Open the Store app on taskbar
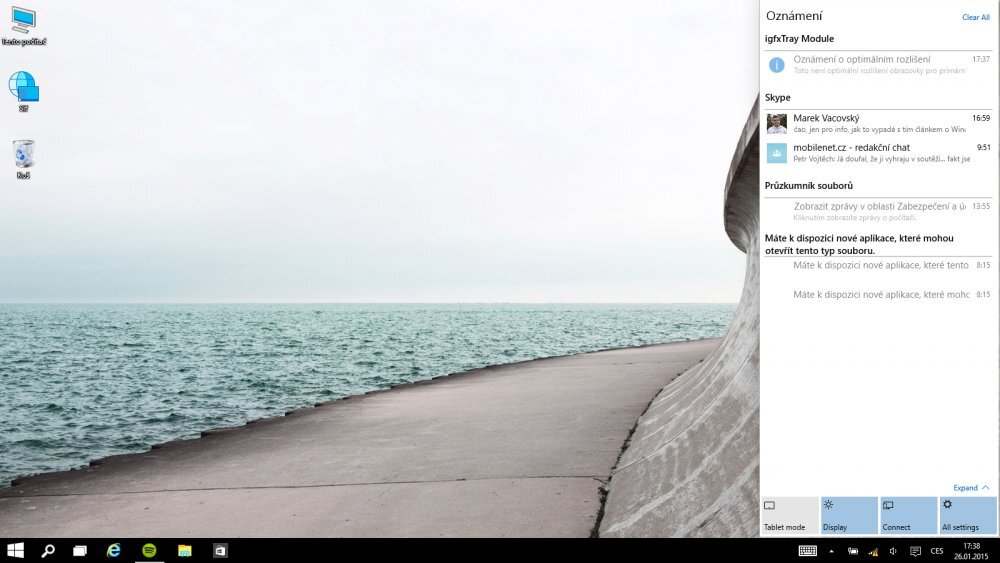This screenshot has width=1000, height=563. [x=220, y=550]
